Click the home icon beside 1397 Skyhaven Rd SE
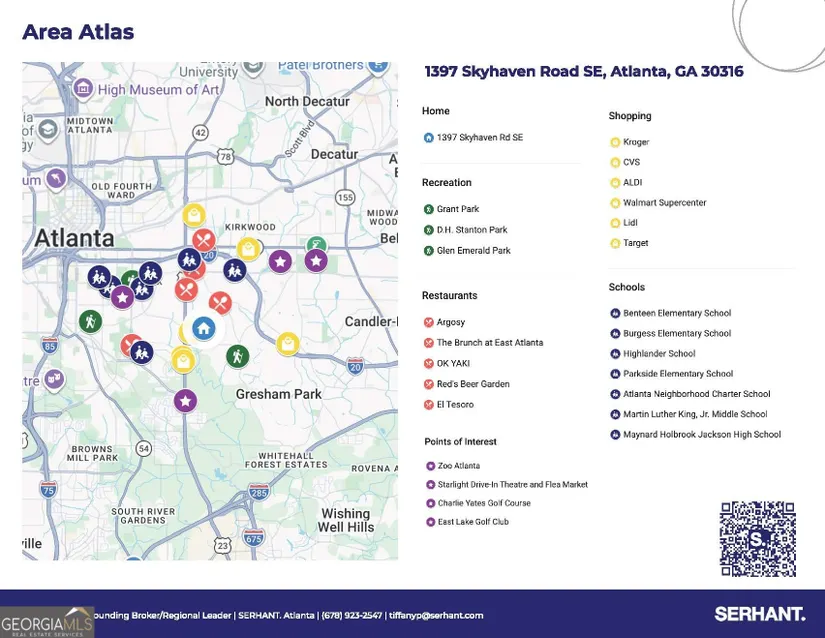This screenshot has width=825, height=638. pyautogui.click(x=428, y=138)
